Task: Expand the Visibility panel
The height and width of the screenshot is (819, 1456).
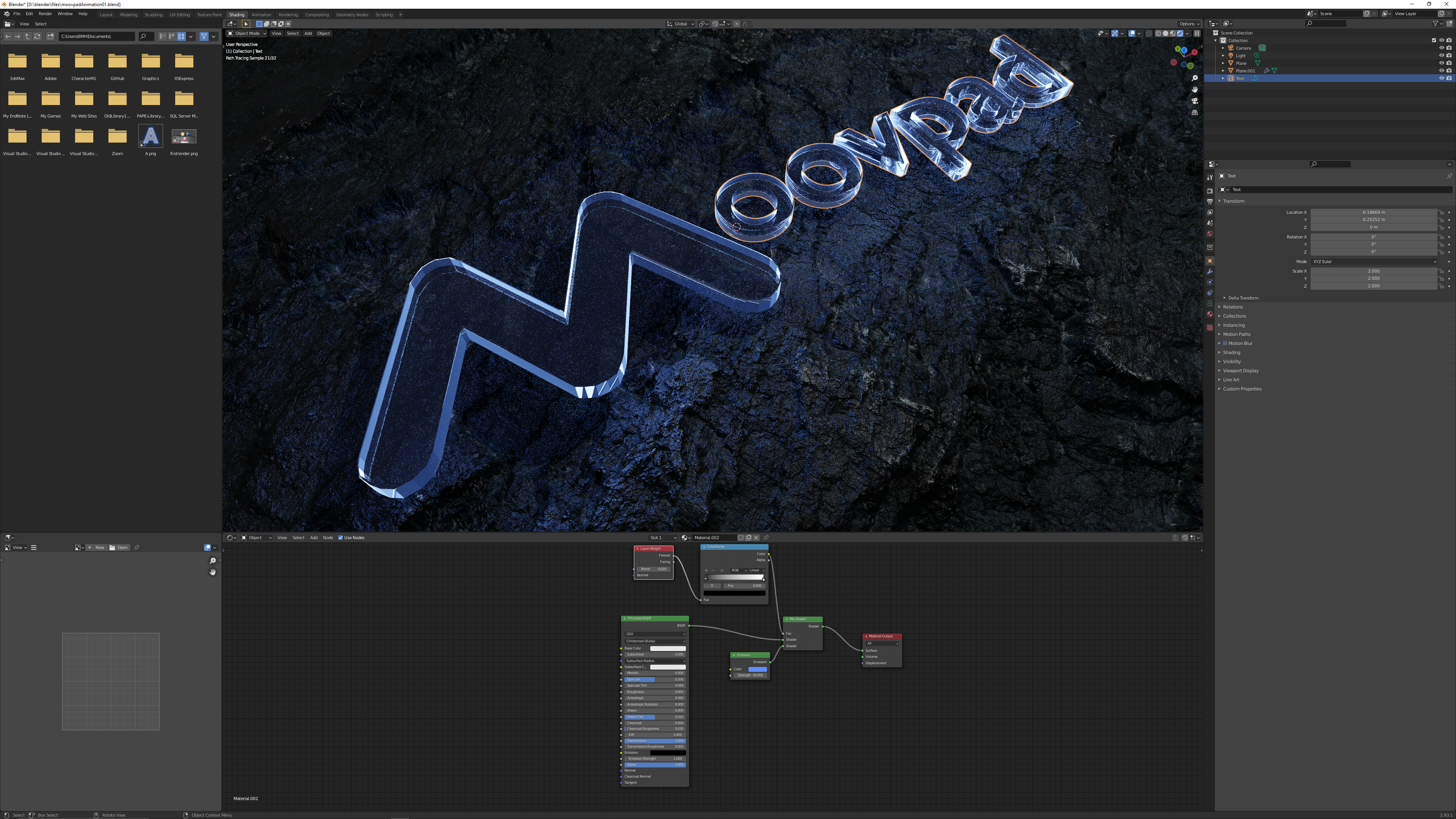Action: pos(1232,362)
